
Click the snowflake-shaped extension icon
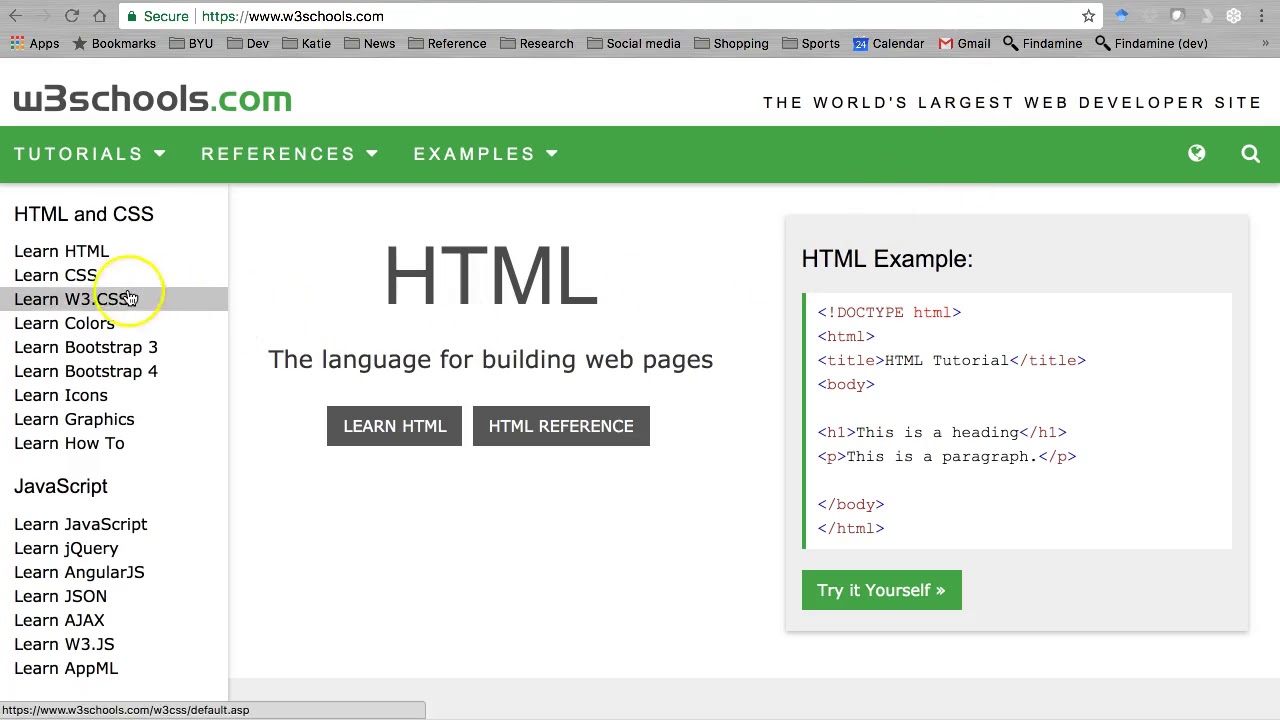1234,16
